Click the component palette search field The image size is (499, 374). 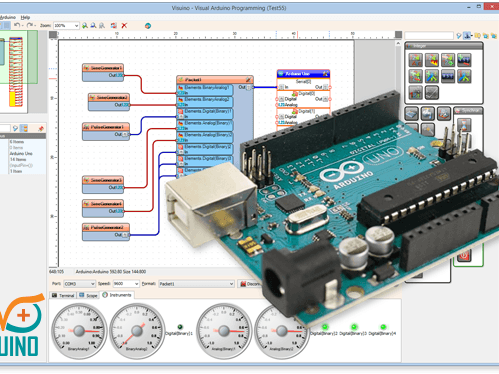(429, 35)
